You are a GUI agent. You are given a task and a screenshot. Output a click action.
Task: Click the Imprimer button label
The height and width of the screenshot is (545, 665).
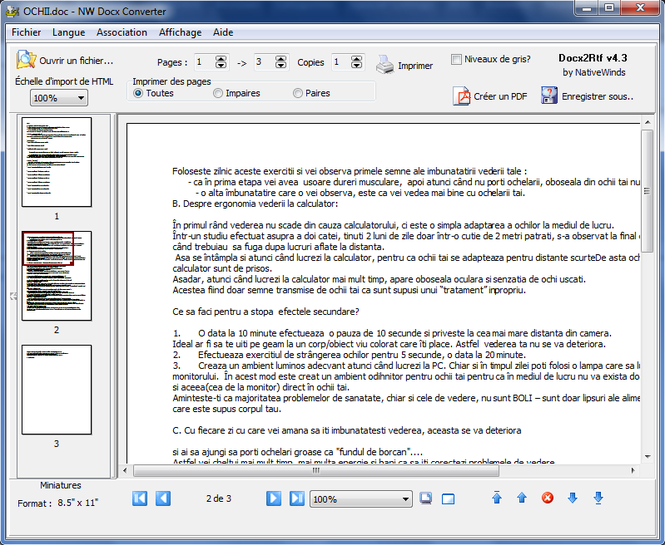tap(415, 66)
